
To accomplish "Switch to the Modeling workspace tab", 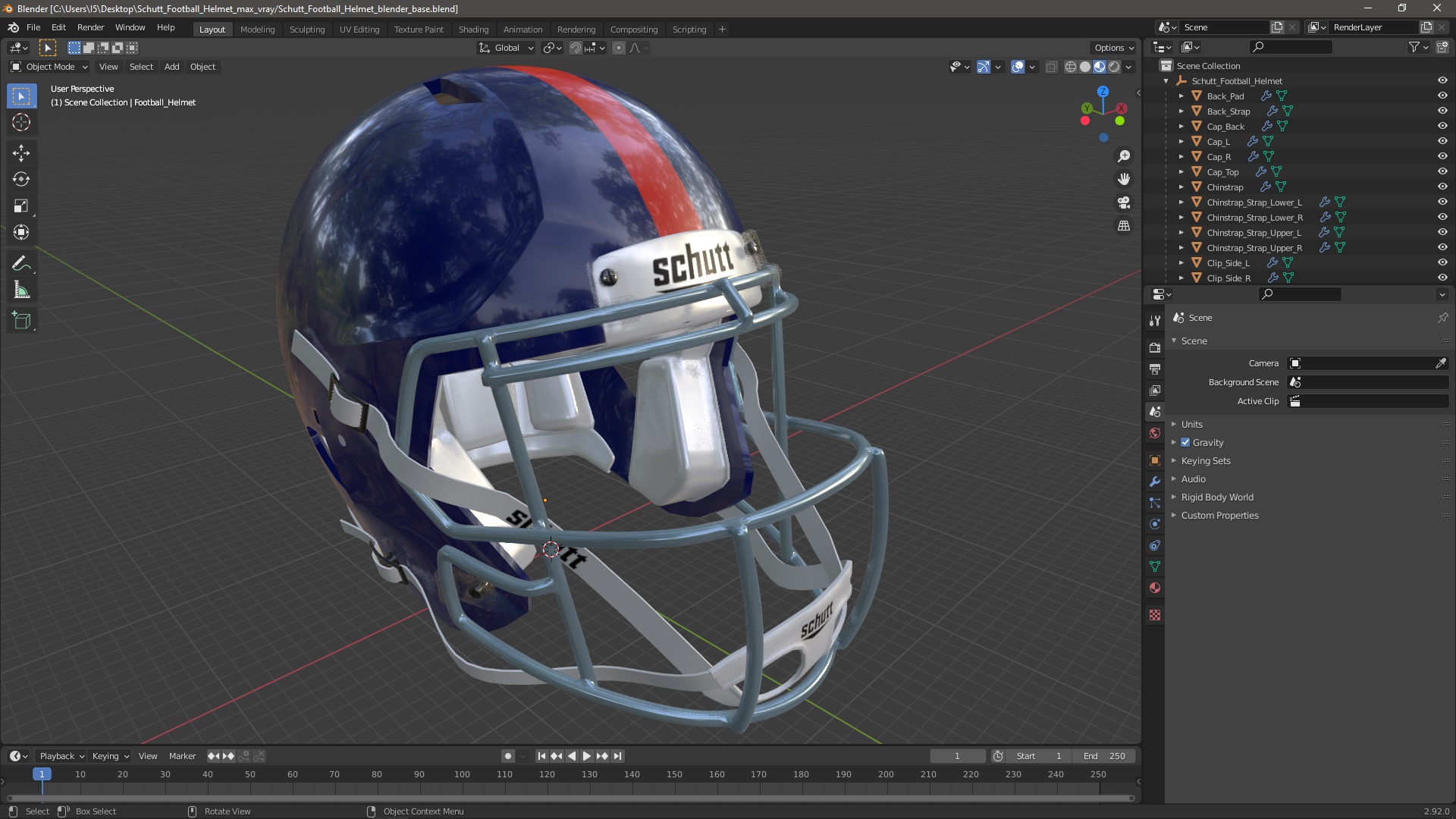I will (x=257, y=29).
